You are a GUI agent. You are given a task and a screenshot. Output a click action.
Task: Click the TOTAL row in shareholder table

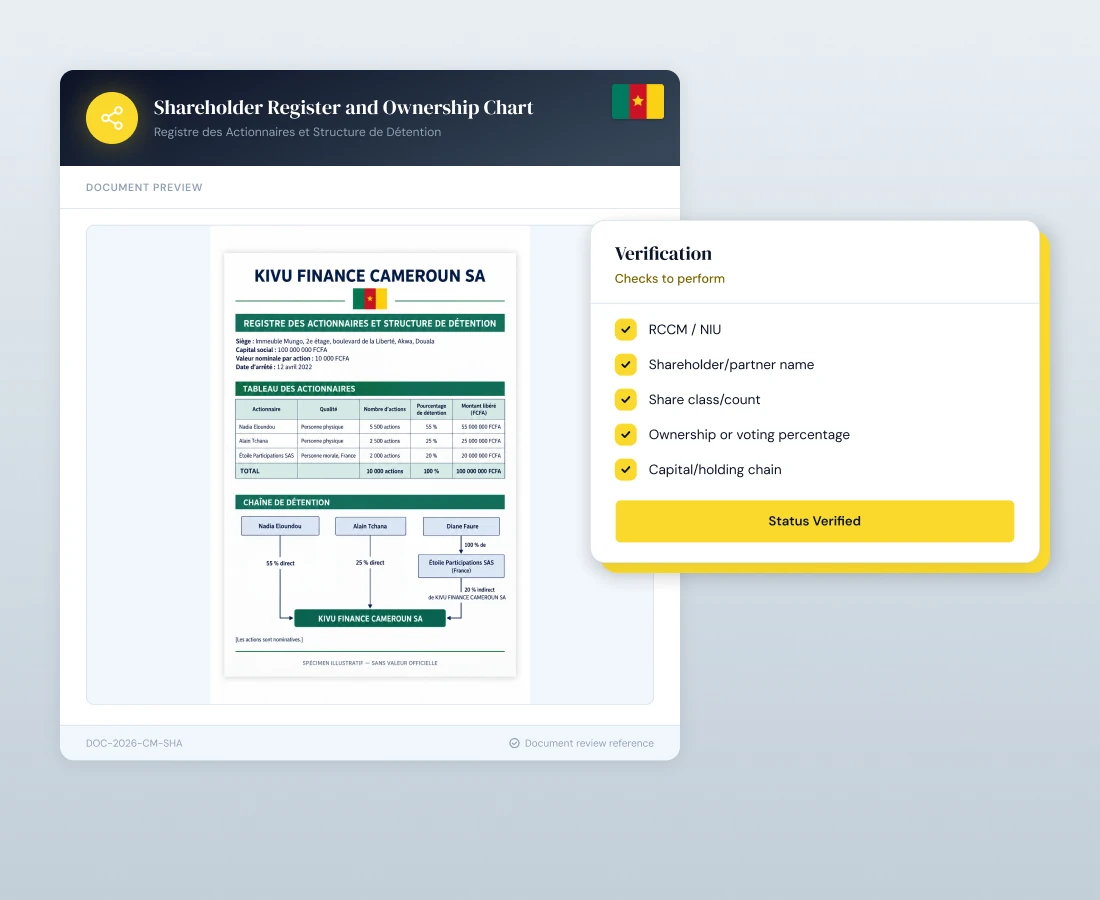point(370,471)
